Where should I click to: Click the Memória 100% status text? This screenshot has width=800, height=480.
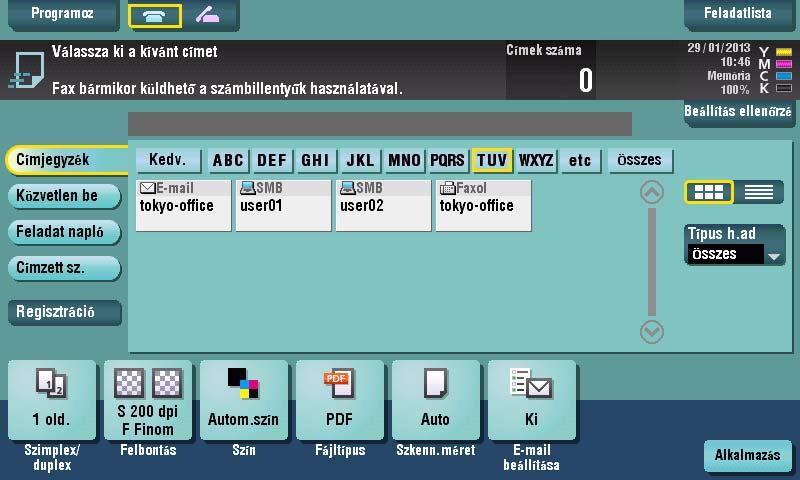pyautogui.click(x=729, y=83)
